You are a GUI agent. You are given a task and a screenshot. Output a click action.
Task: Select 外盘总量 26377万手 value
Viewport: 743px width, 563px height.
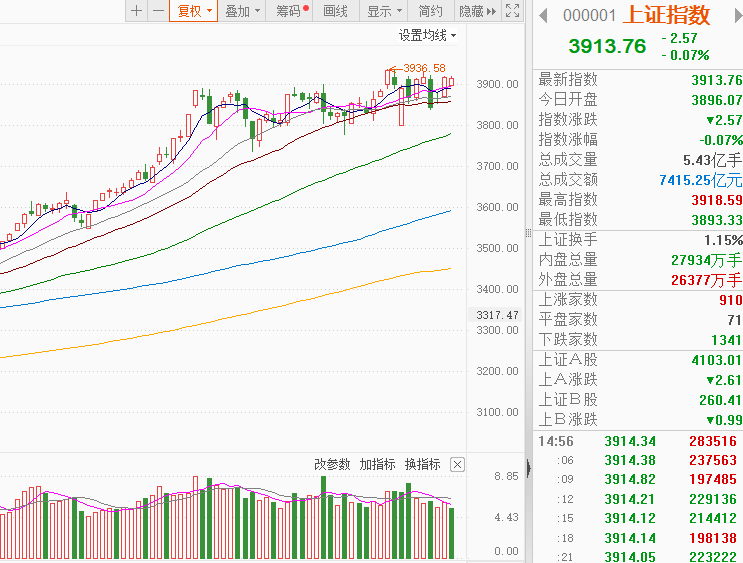click(707, 280)
